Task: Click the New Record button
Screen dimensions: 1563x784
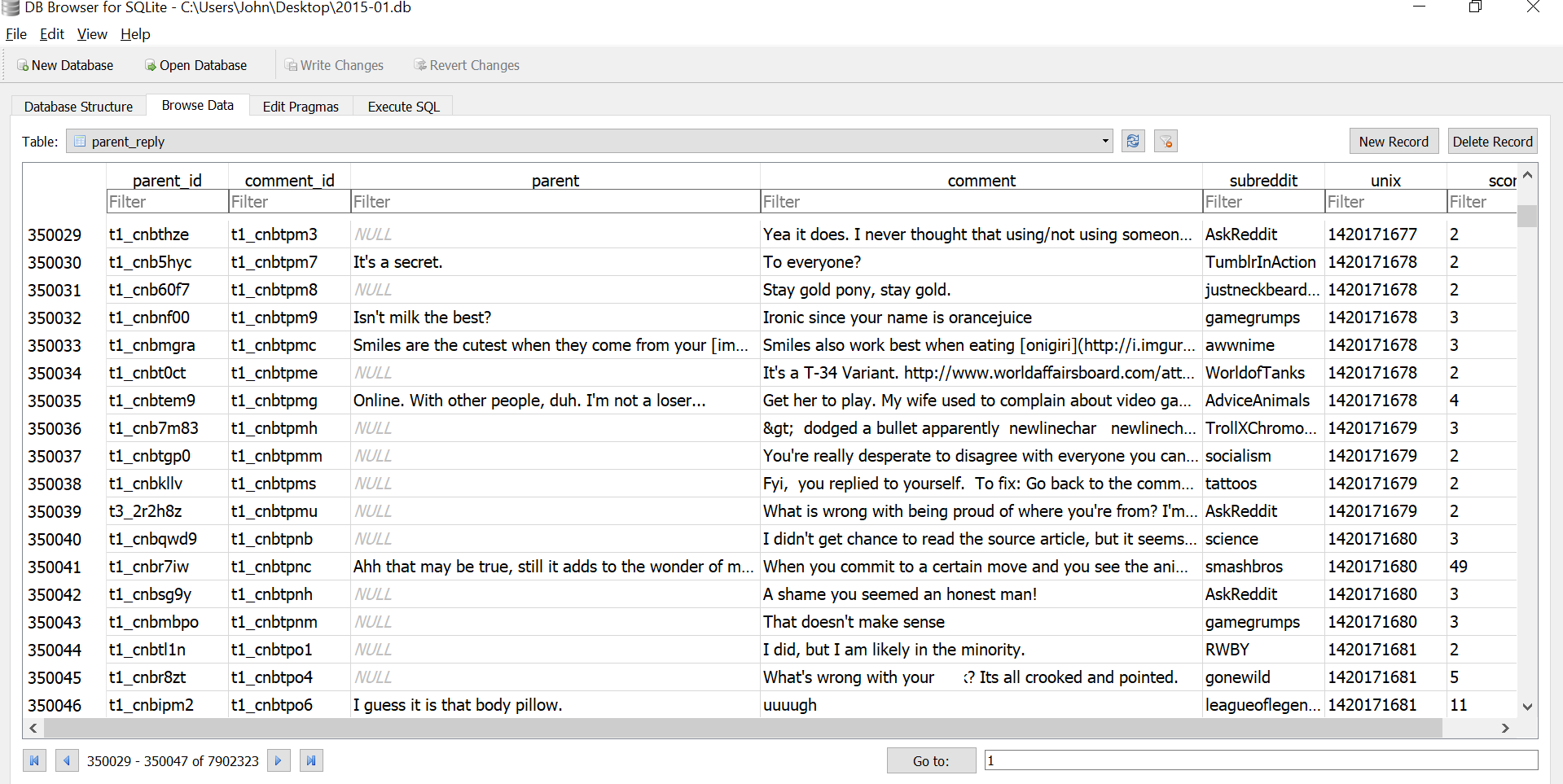Action: point(1394,141)
